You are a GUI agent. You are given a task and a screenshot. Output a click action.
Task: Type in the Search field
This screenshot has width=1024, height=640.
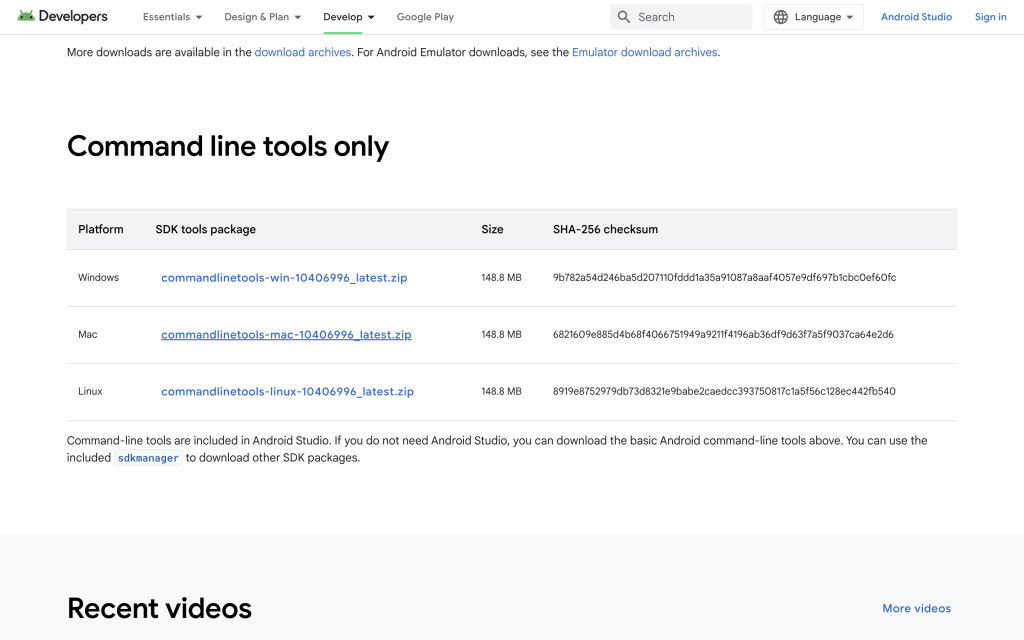pyautogui.click(x=690, y=17)
